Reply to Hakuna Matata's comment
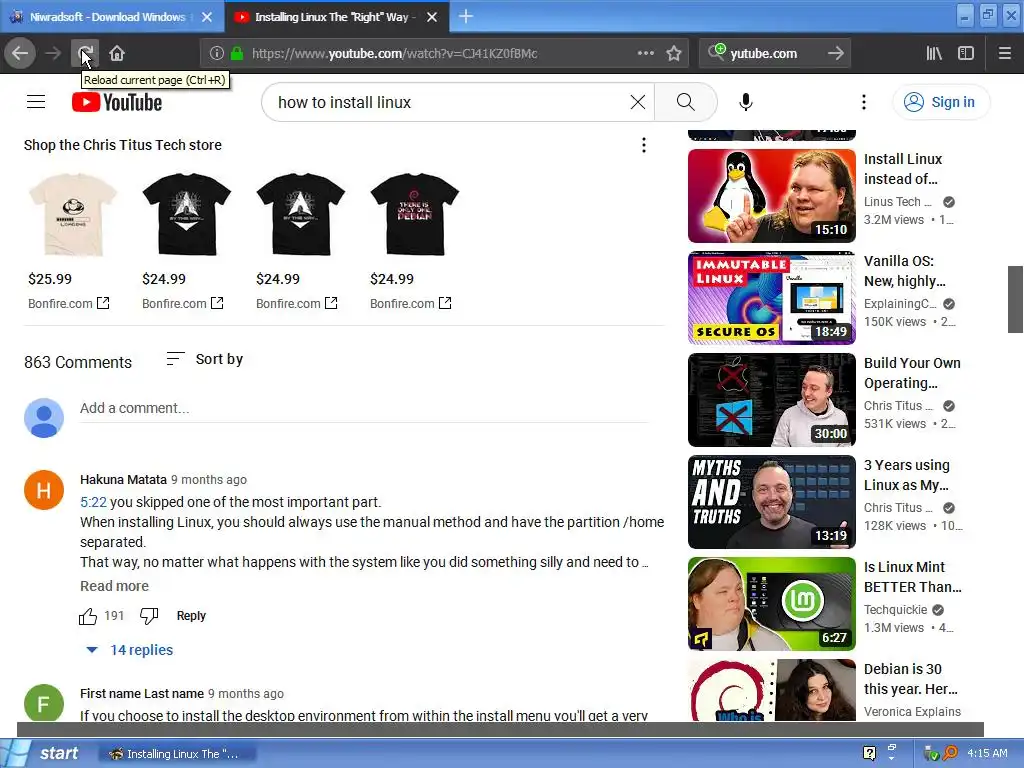Image resolution: width=1024 pixels, height=768 pixels. [x=191, y=616]
